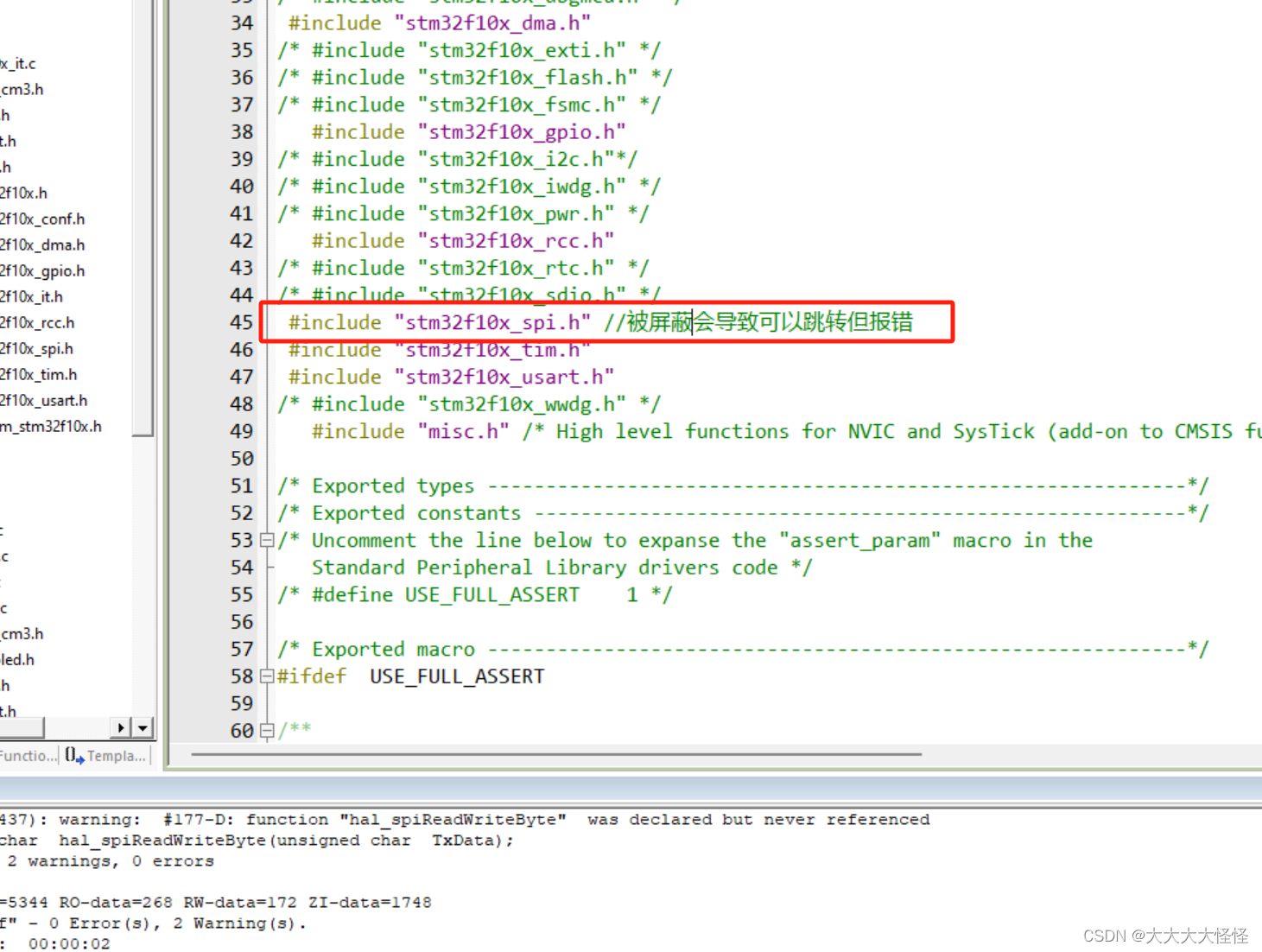Image resolution: width=1262 pixels, height=952 pixels.
Task: Click the hal_spiReadWriteByte declaration message
Action: pos(259,840)
